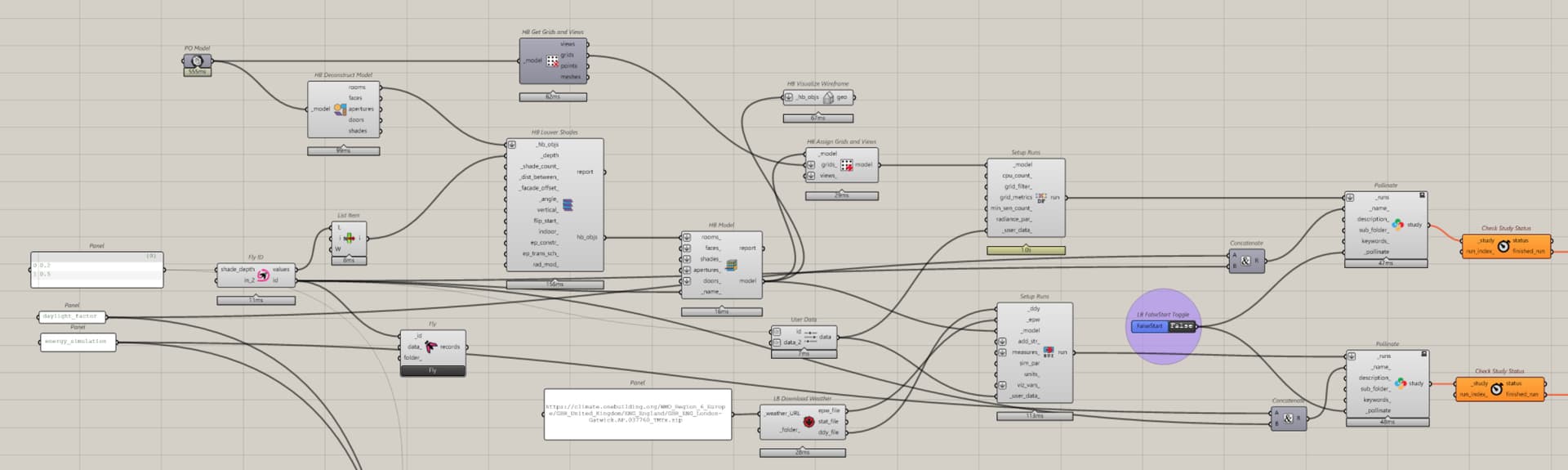Click the black Fly button under Fly component
Viewport: 1568px width, 470px height.
[x=433, y=370]
